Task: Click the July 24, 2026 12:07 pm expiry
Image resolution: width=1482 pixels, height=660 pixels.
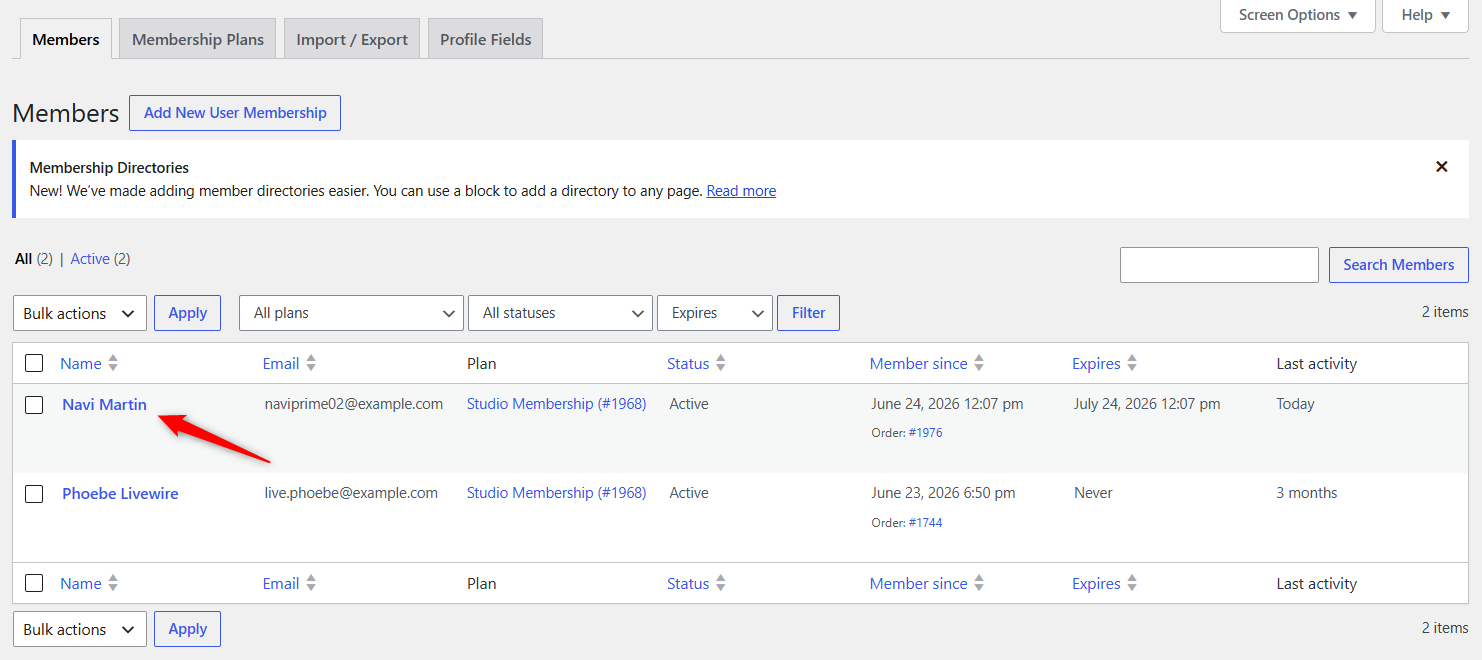Action: [x=1147, y=404]
